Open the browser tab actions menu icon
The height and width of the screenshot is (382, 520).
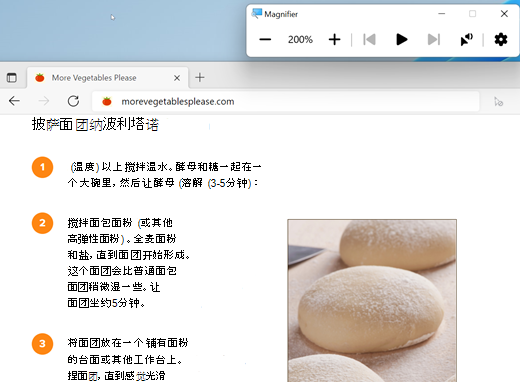tap(12, 78)
